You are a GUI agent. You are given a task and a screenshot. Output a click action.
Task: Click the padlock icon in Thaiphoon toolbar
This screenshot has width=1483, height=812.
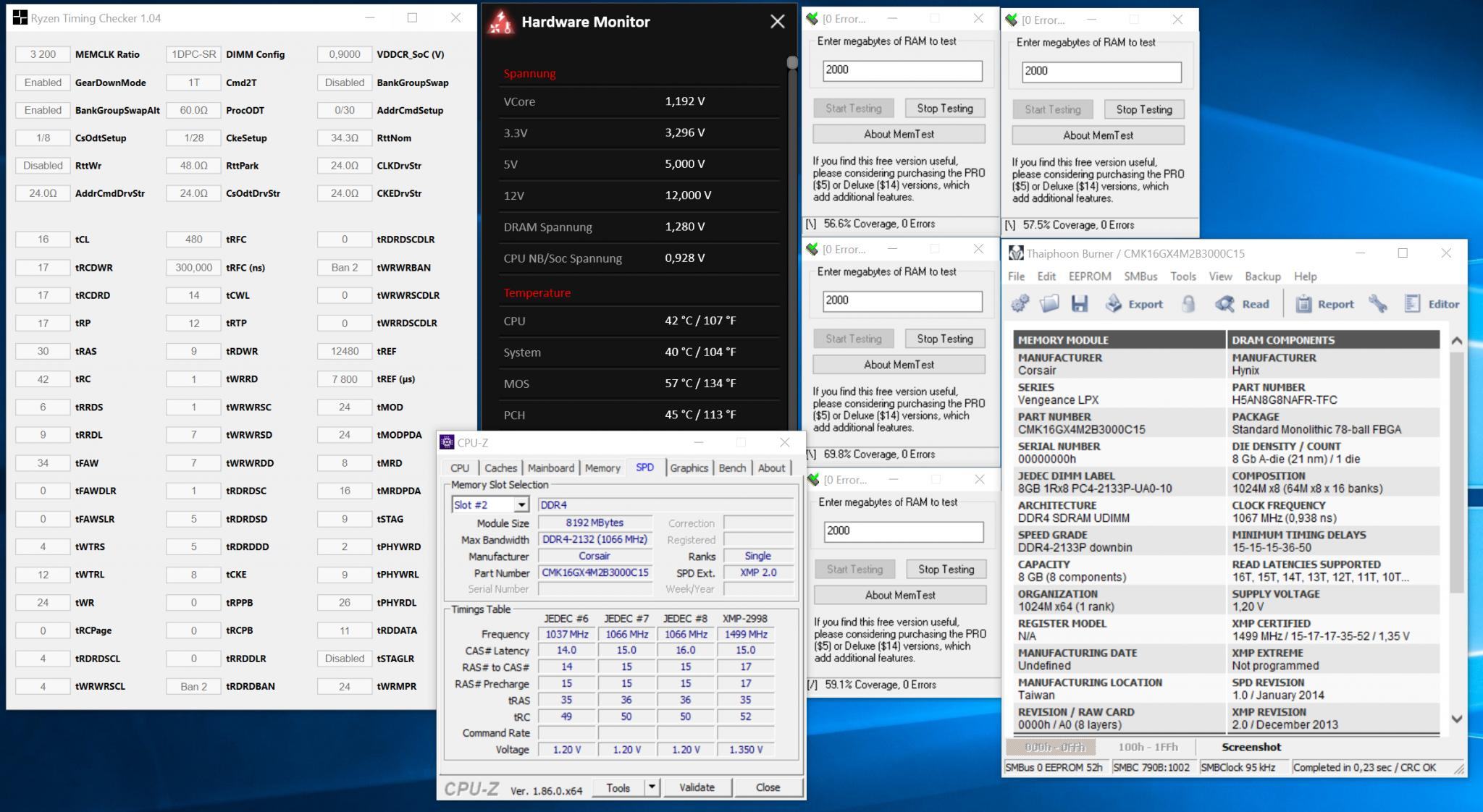click(1188, 304)
